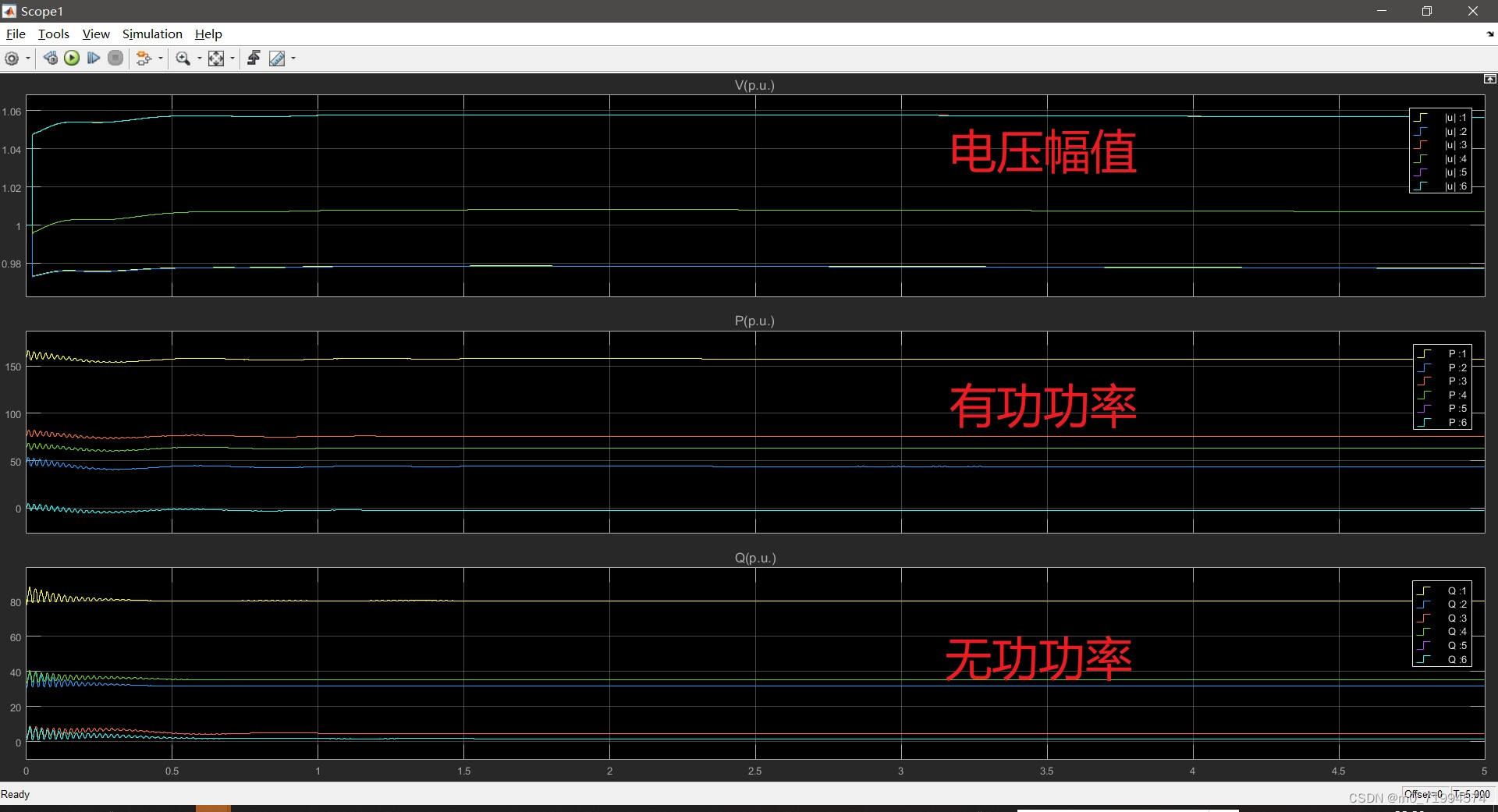Click the T=5.000 time display

pyautogui.click(x=1471, y=793)
